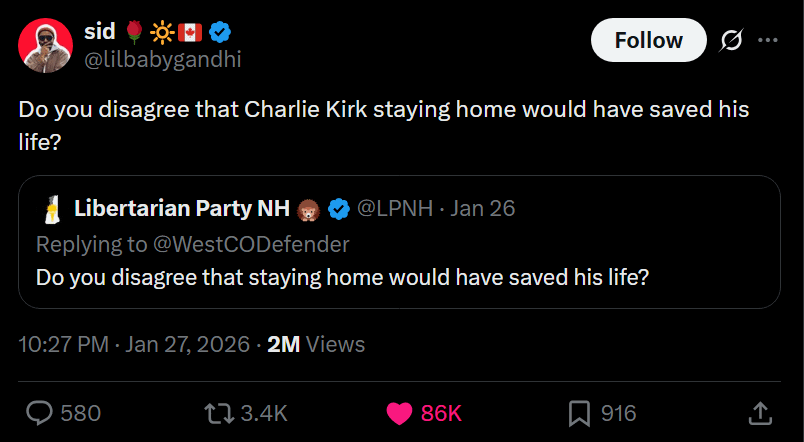Open sid's profile picture

tap(45, 44)
